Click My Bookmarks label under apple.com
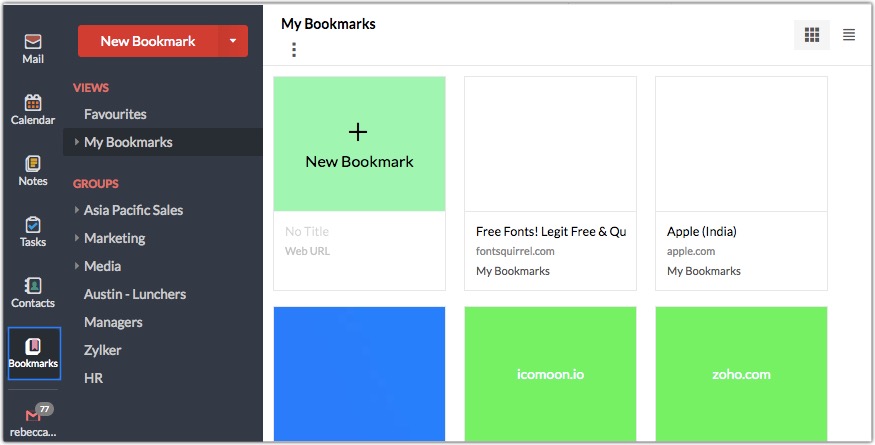875x445 pixels. pyautogui.click(x=704, y=271)
